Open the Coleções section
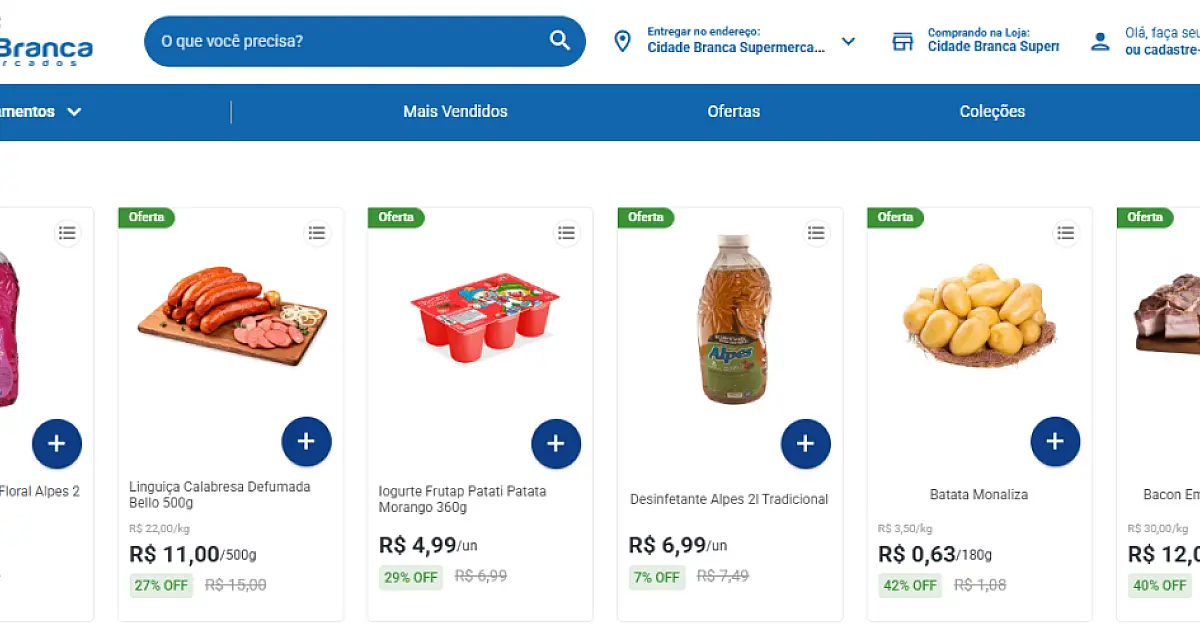The width and height of the screenshot is (1200, 630). pos(991,112)
